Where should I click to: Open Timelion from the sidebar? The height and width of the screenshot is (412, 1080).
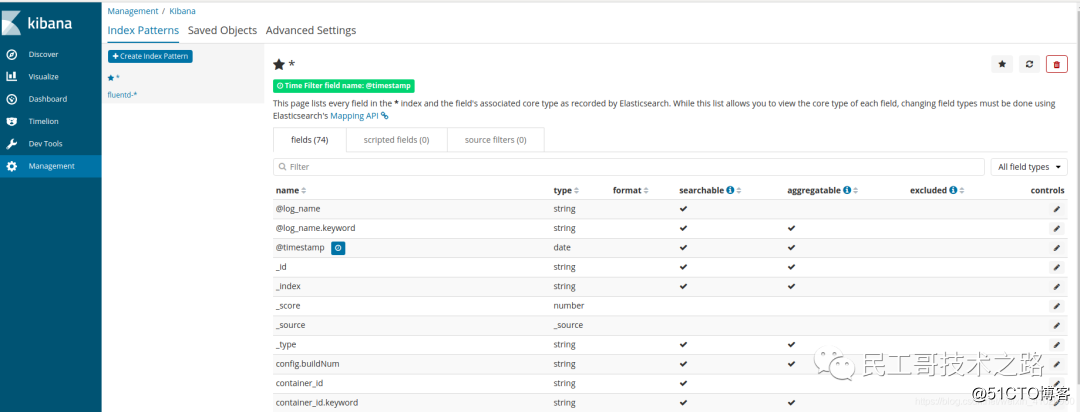pos(44,121)
